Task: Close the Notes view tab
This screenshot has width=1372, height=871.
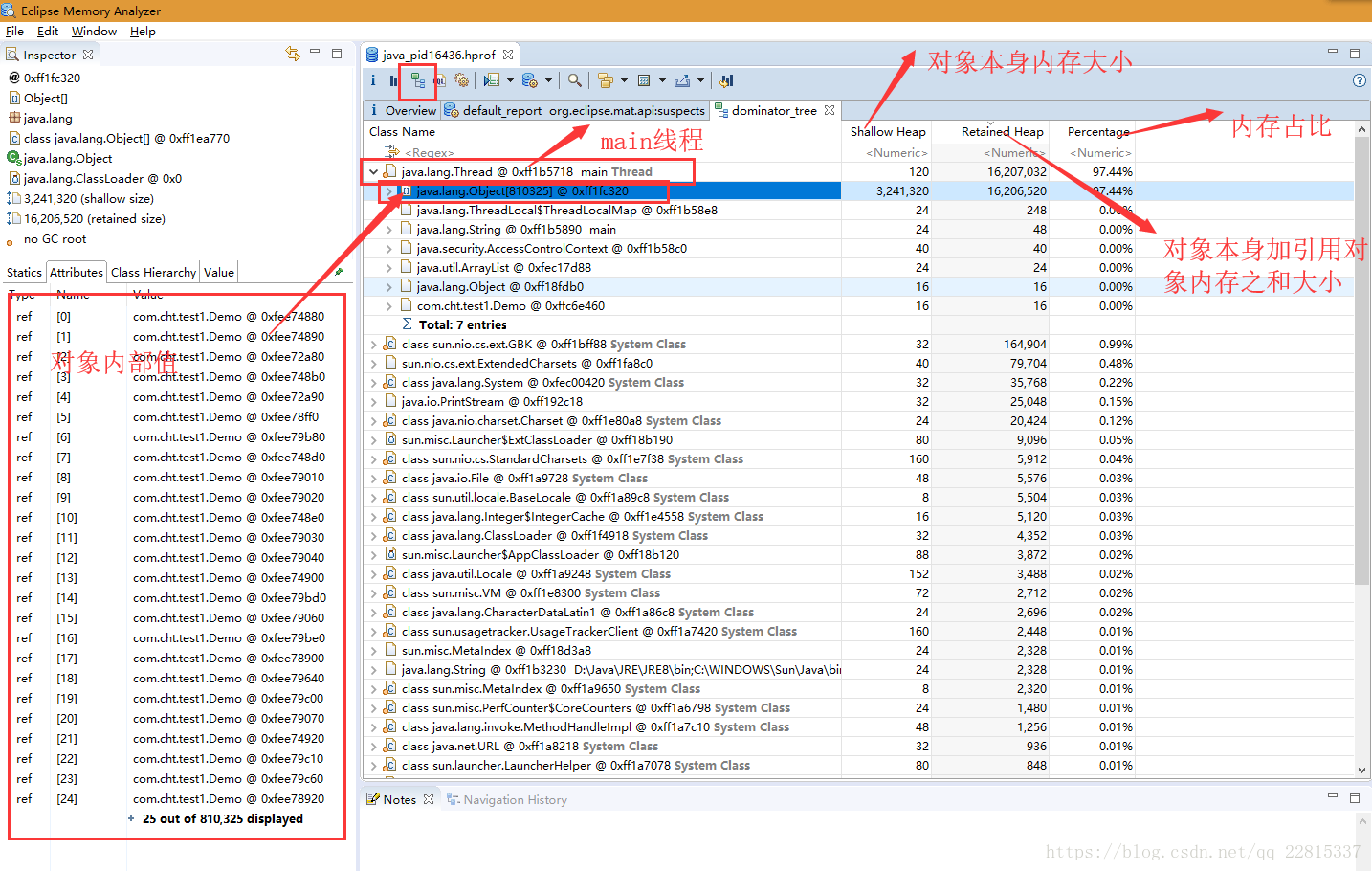Action: coord(429,799)
